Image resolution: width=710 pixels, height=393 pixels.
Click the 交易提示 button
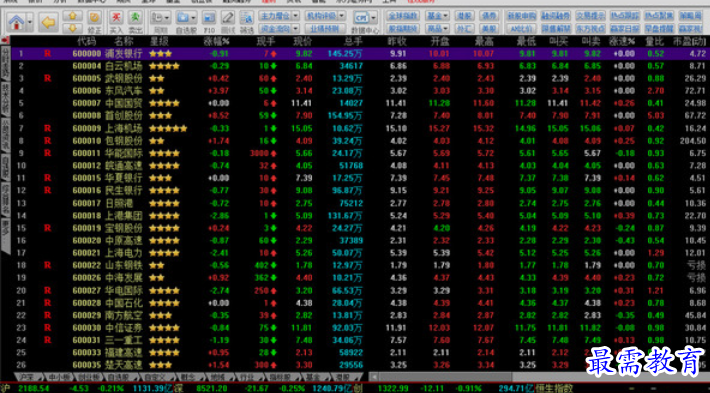(590, 16)
